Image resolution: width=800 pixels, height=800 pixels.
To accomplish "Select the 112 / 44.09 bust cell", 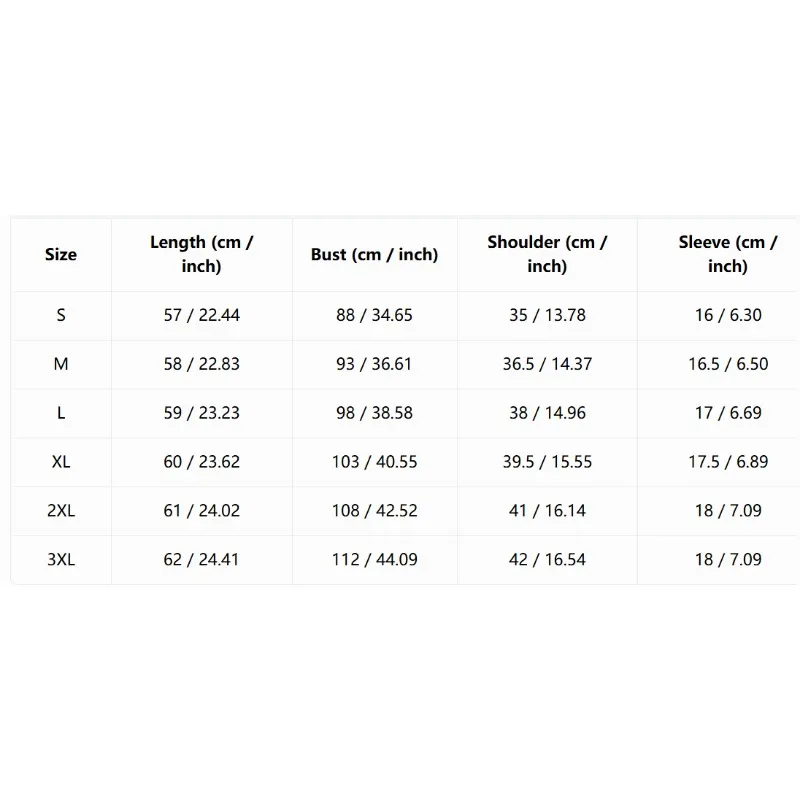I will coord(374,560).
